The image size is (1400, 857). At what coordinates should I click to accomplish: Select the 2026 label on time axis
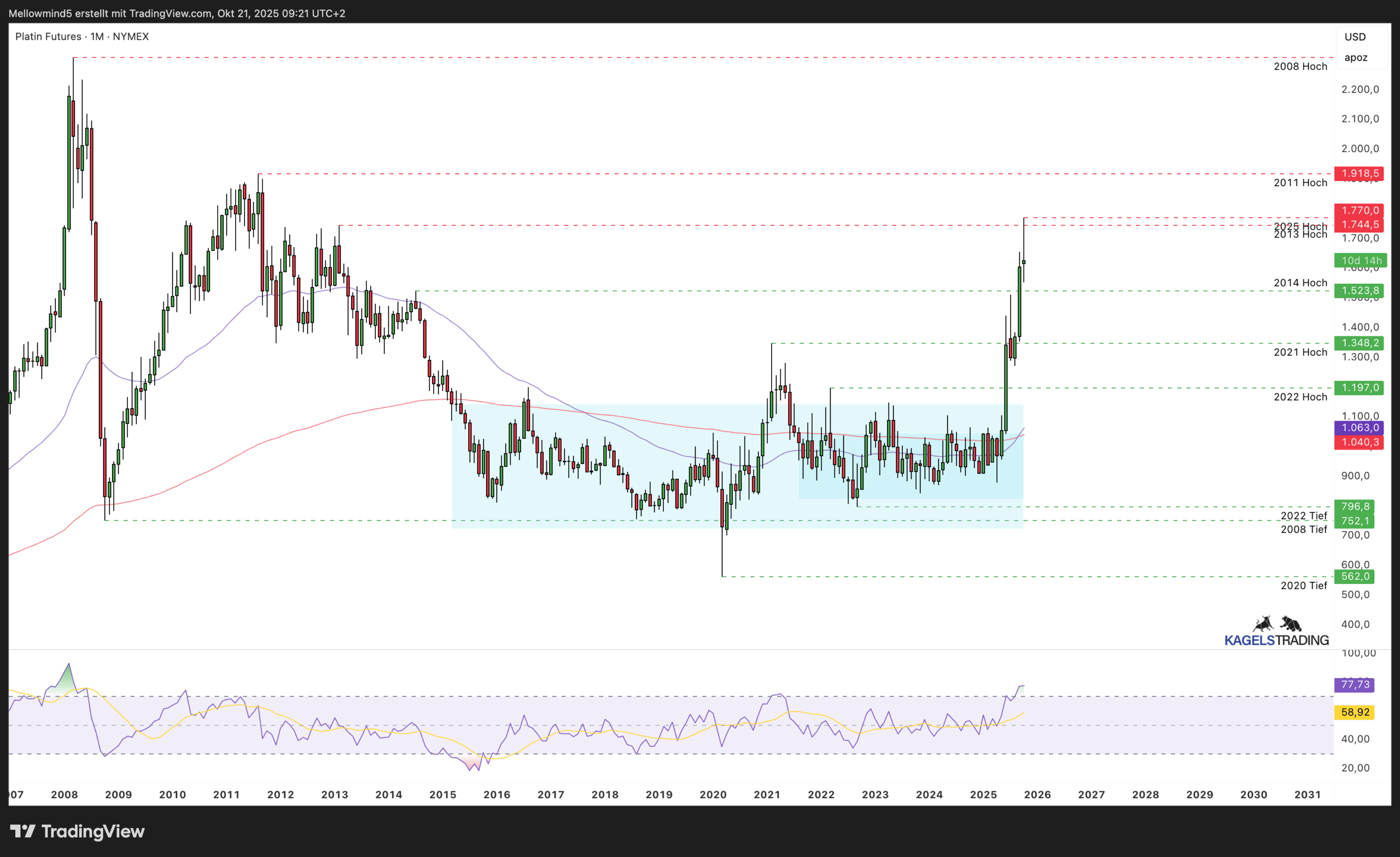pos(1037,795)
